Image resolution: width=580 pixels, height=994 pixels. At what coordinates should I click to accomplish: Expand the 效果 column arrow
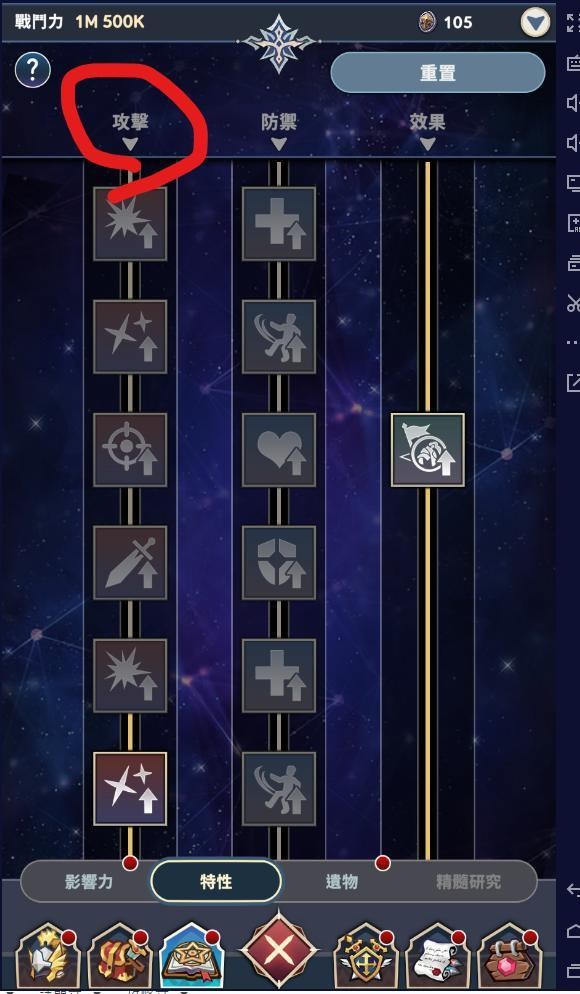(x=428, y=145)
